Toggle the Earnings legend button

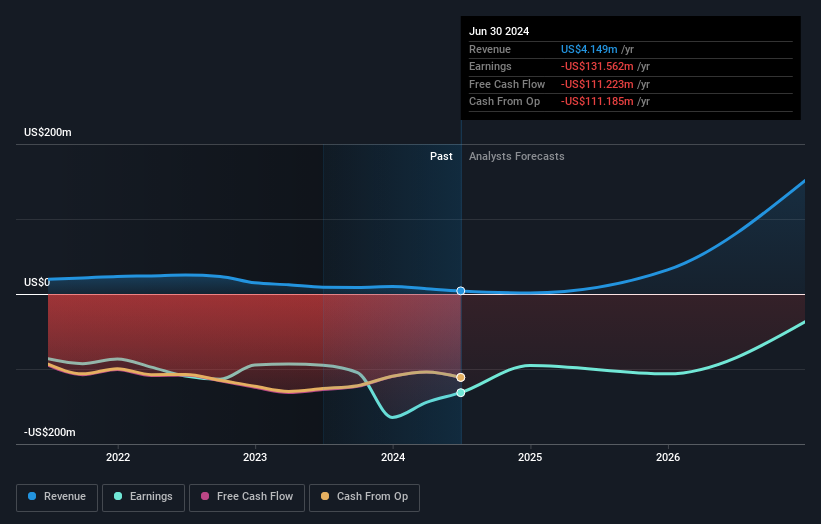[x=143, y=497]
